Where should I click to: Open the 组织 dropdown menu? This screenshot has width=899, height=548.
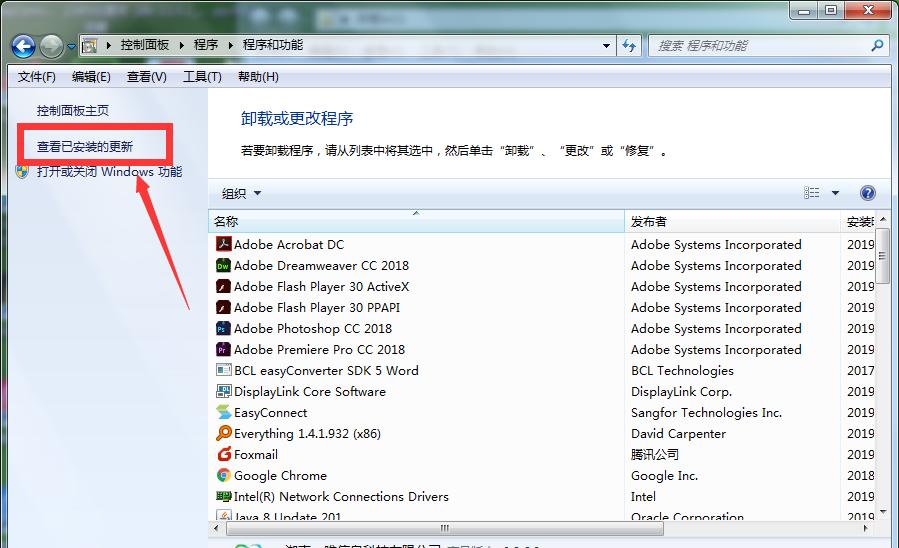(241, 194)
